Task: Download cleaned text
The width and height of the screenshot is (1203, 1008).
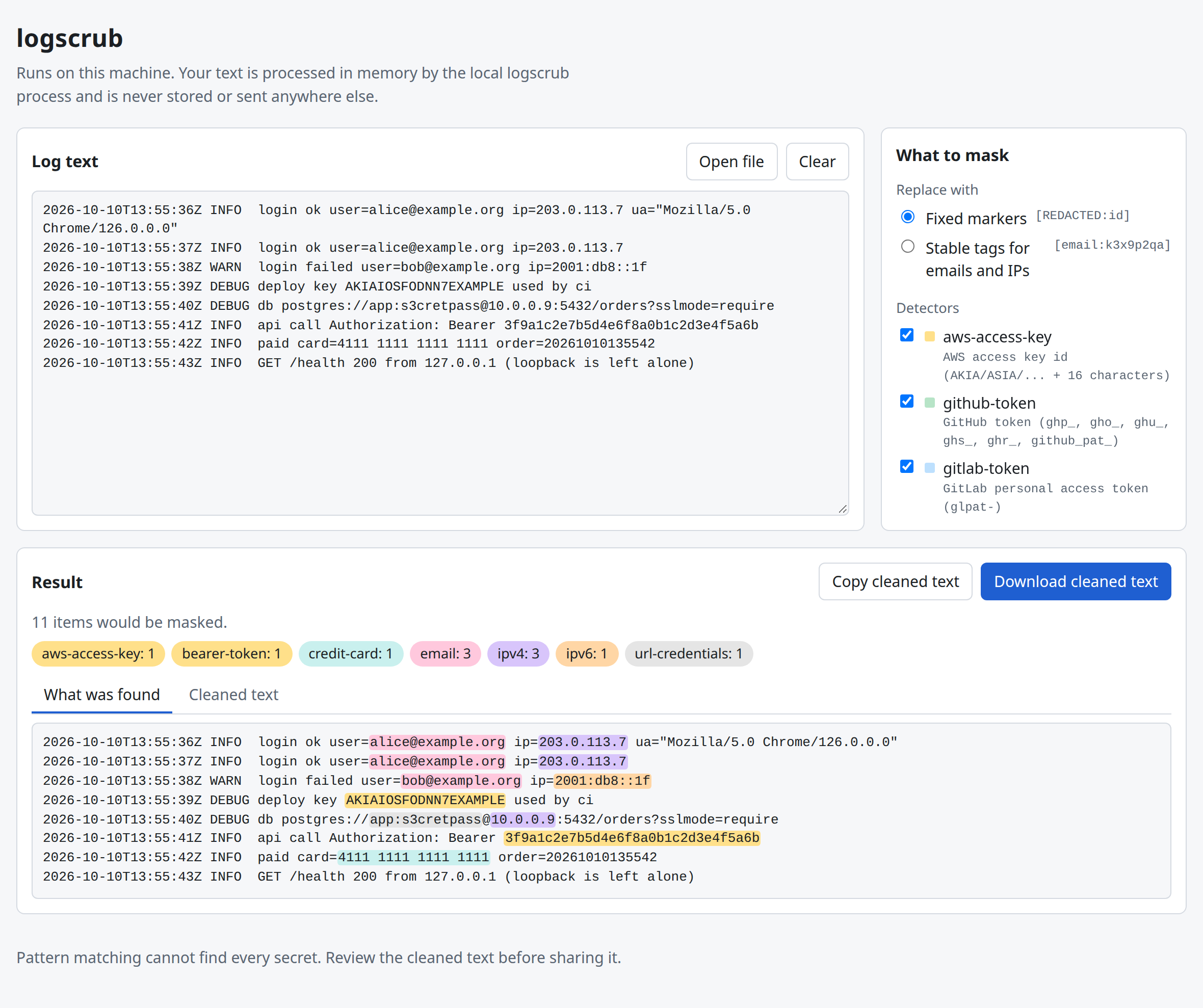Action: click(1075, 581)
